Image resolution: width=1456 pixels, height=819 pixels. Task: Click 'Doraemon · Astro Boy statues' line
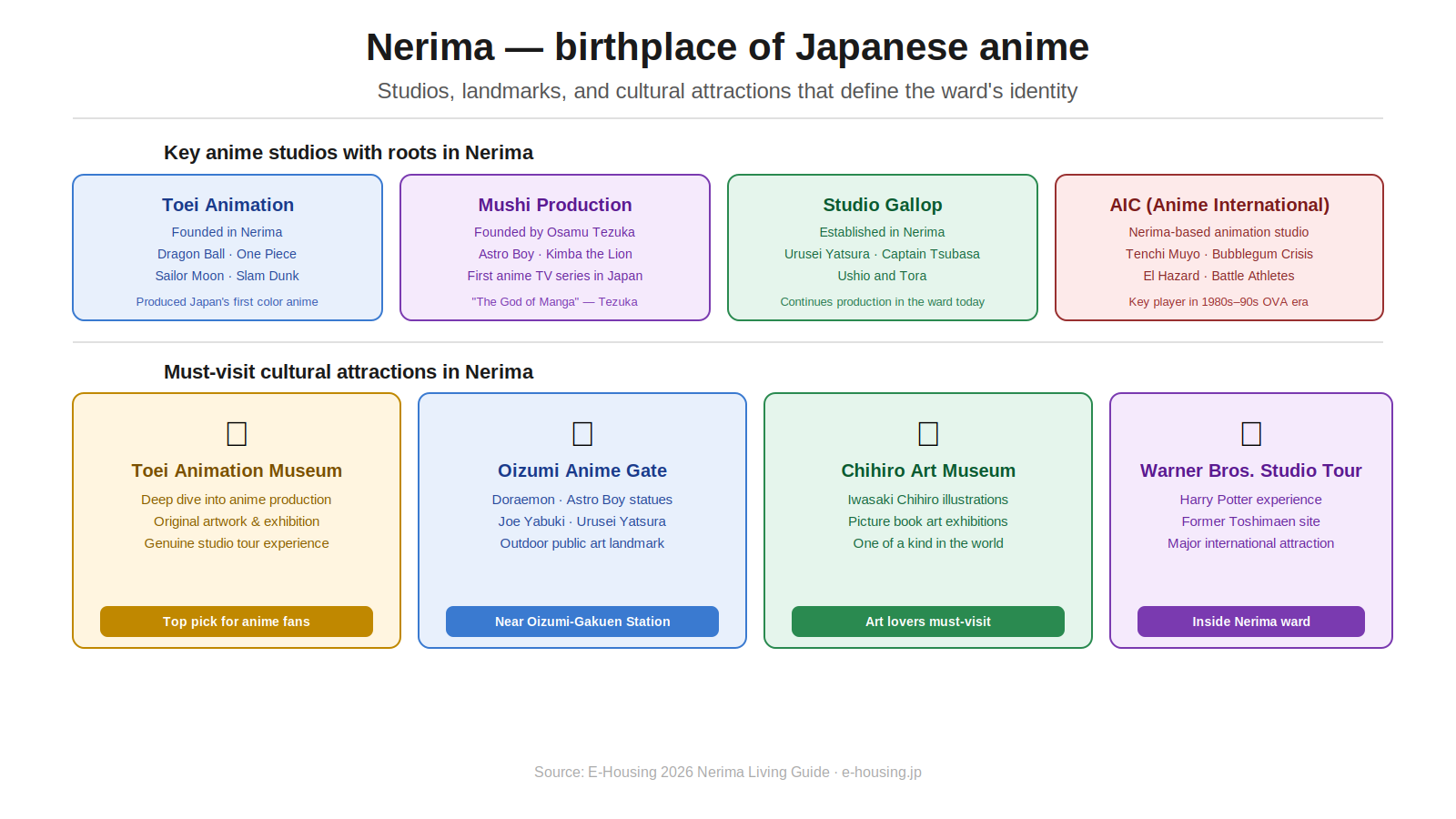point(582,500)
